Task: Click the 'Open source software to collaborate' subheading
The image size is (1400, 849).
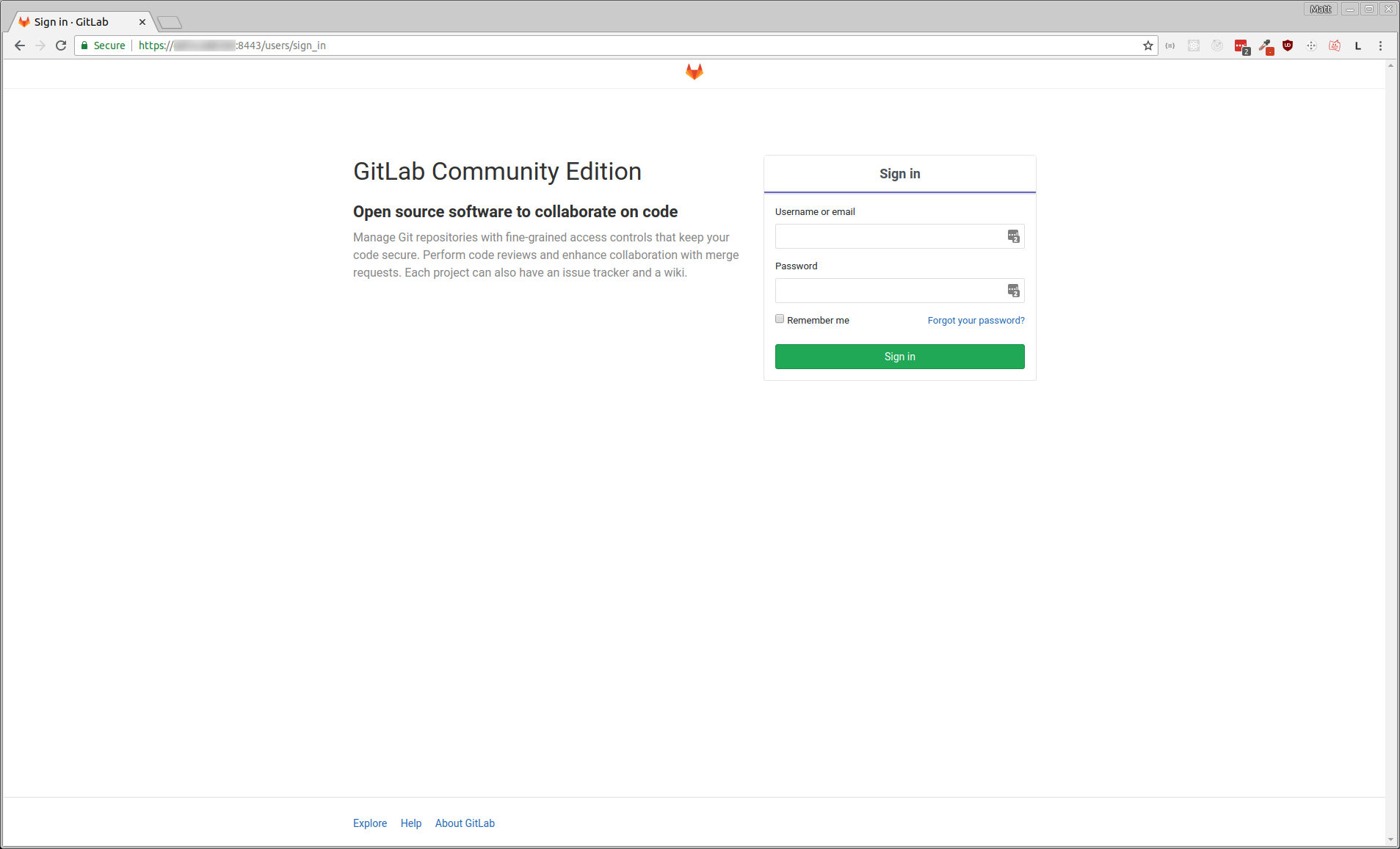Action: pyautogui.click(x=515, y=212)
